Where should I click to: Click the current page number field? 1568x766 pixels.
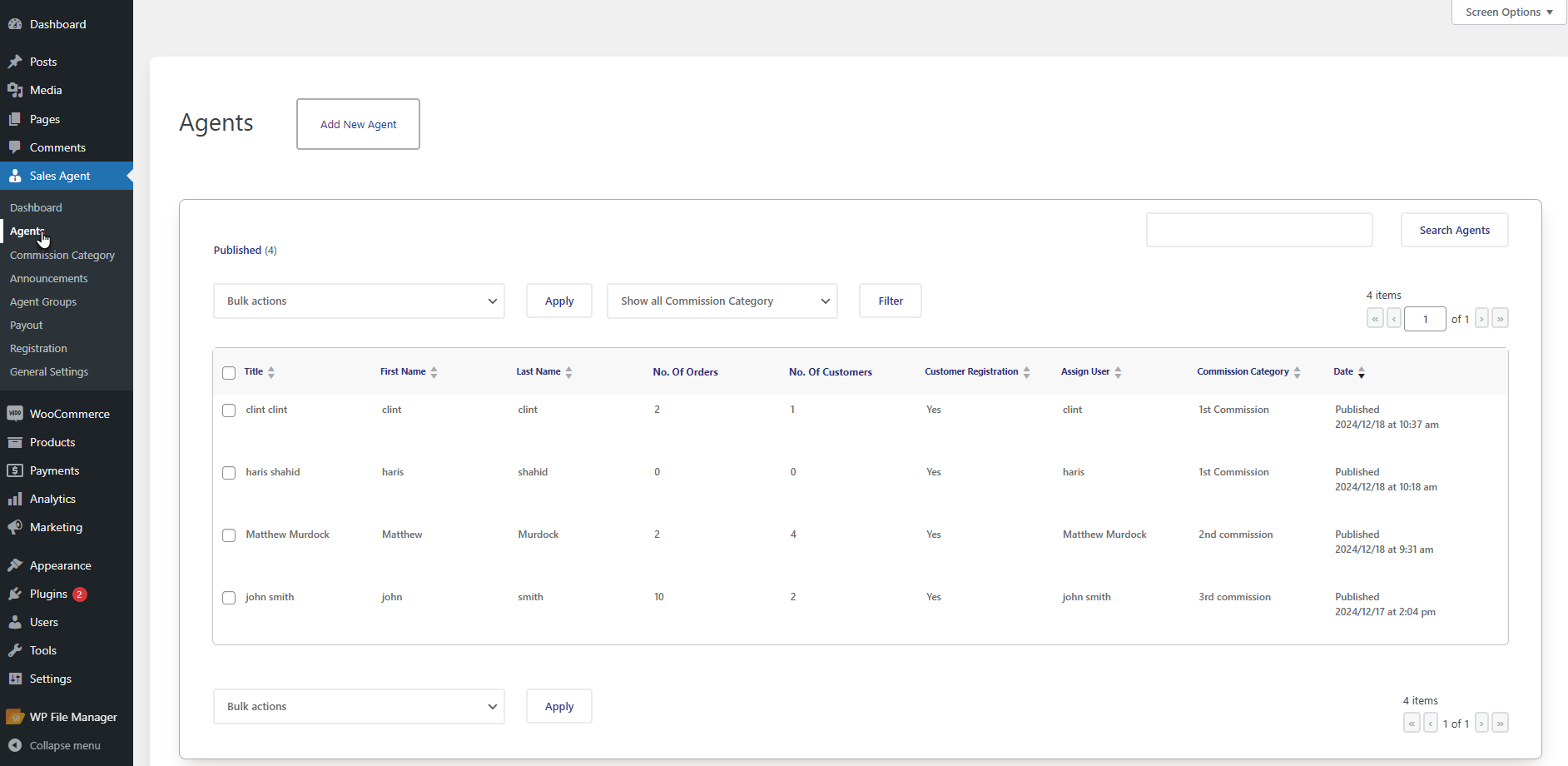click(1425, 319)
